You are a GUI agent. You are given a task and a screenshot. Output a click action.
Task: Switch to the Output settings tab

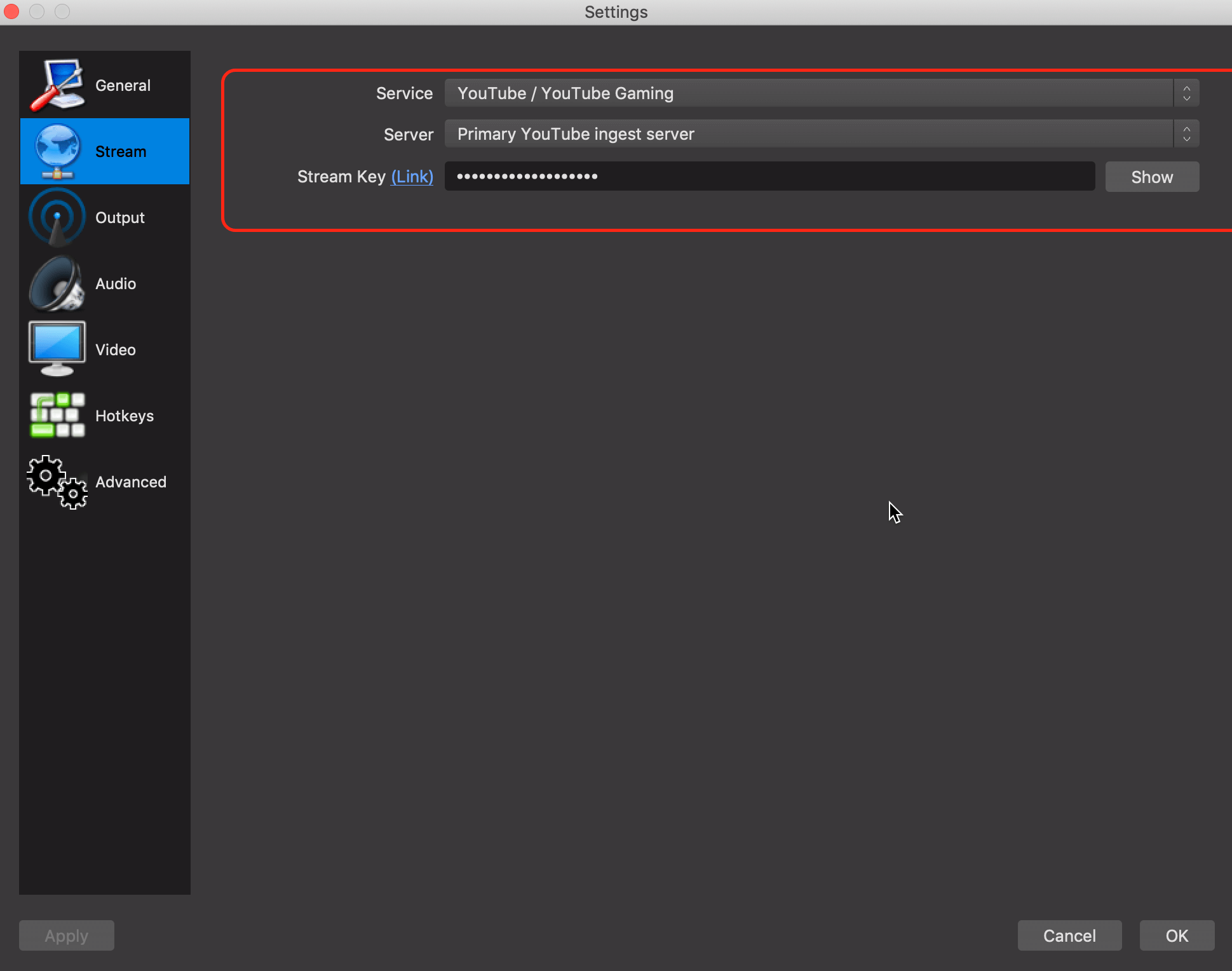pyautogui.click(x=120, y=217)
